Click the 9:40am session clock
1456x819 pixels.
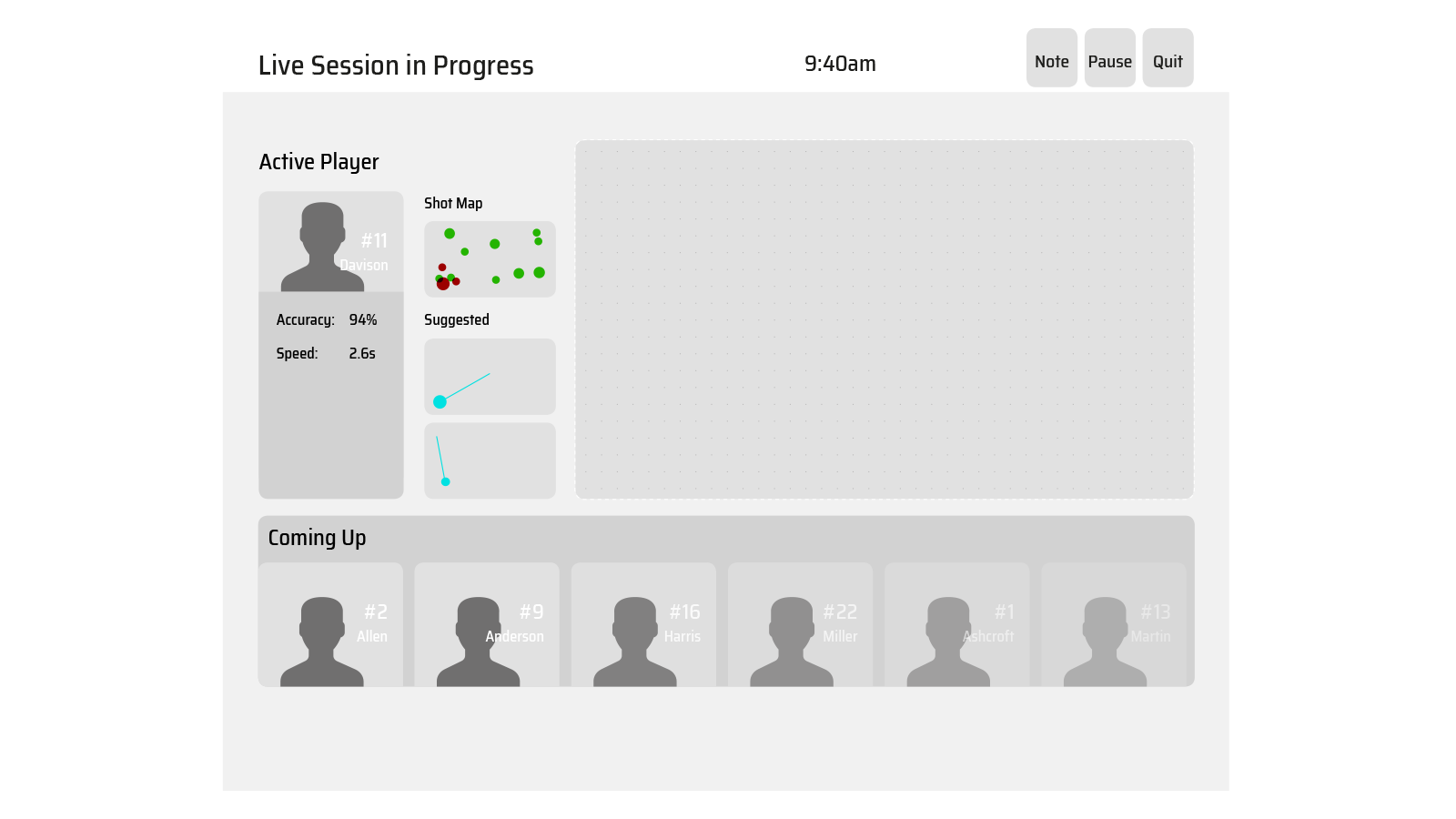840,64
